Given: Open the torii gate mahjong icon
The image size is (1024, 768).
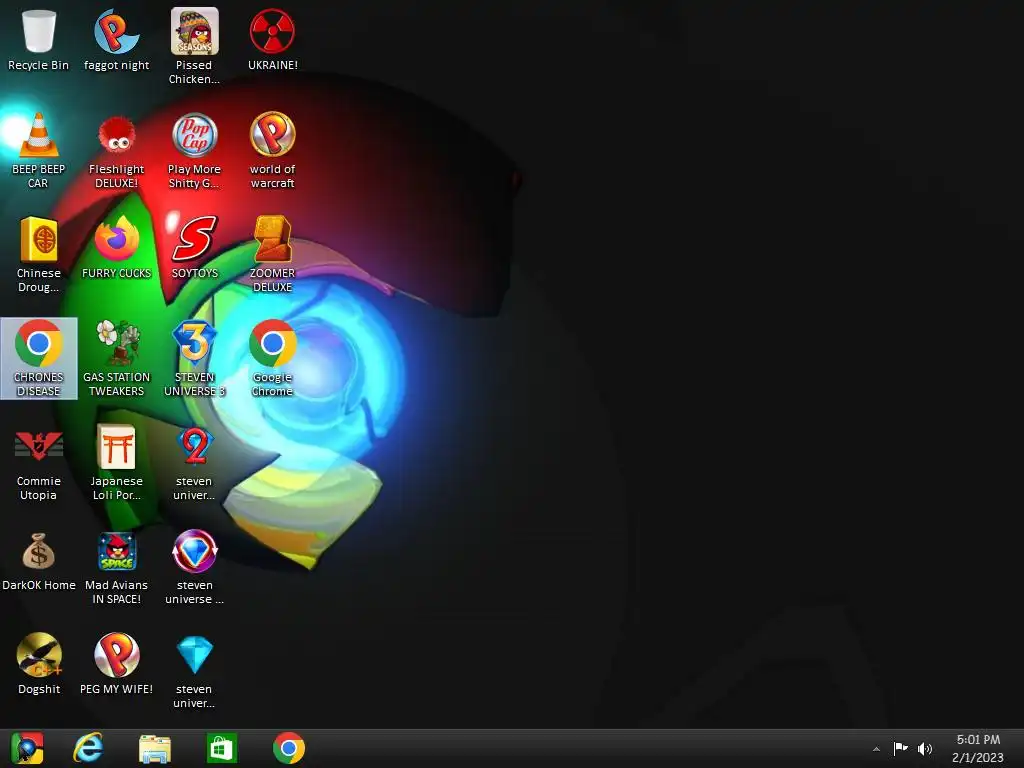Looking at the screenshot, I should (116, 447).
